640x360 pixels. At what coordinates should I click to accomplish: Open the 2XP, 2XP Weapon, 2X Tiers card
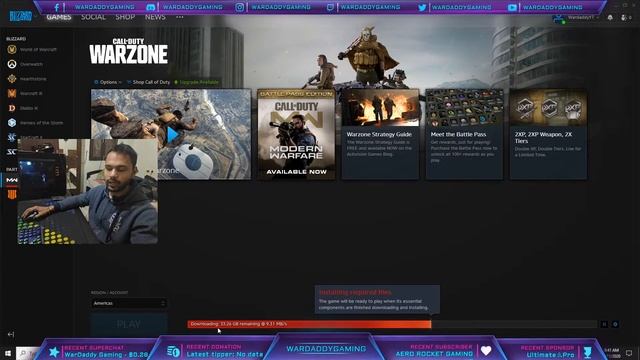[x=548, y=134]
